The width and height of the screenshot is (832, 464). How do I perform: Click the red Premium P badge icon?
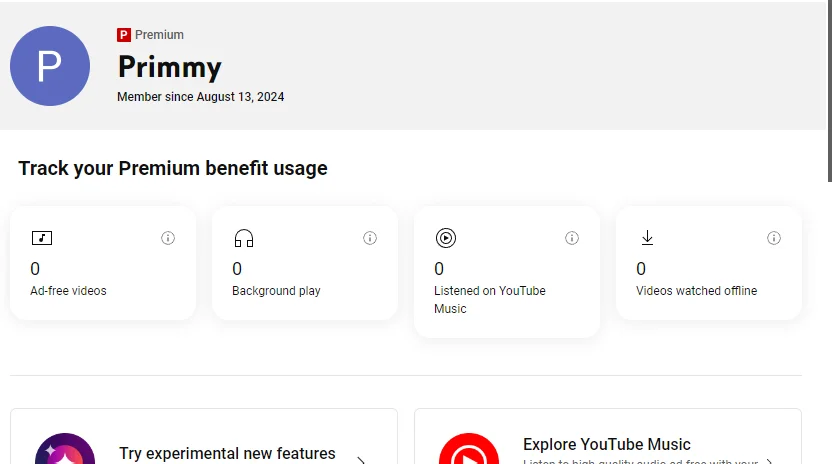click(x=124, y=35)
